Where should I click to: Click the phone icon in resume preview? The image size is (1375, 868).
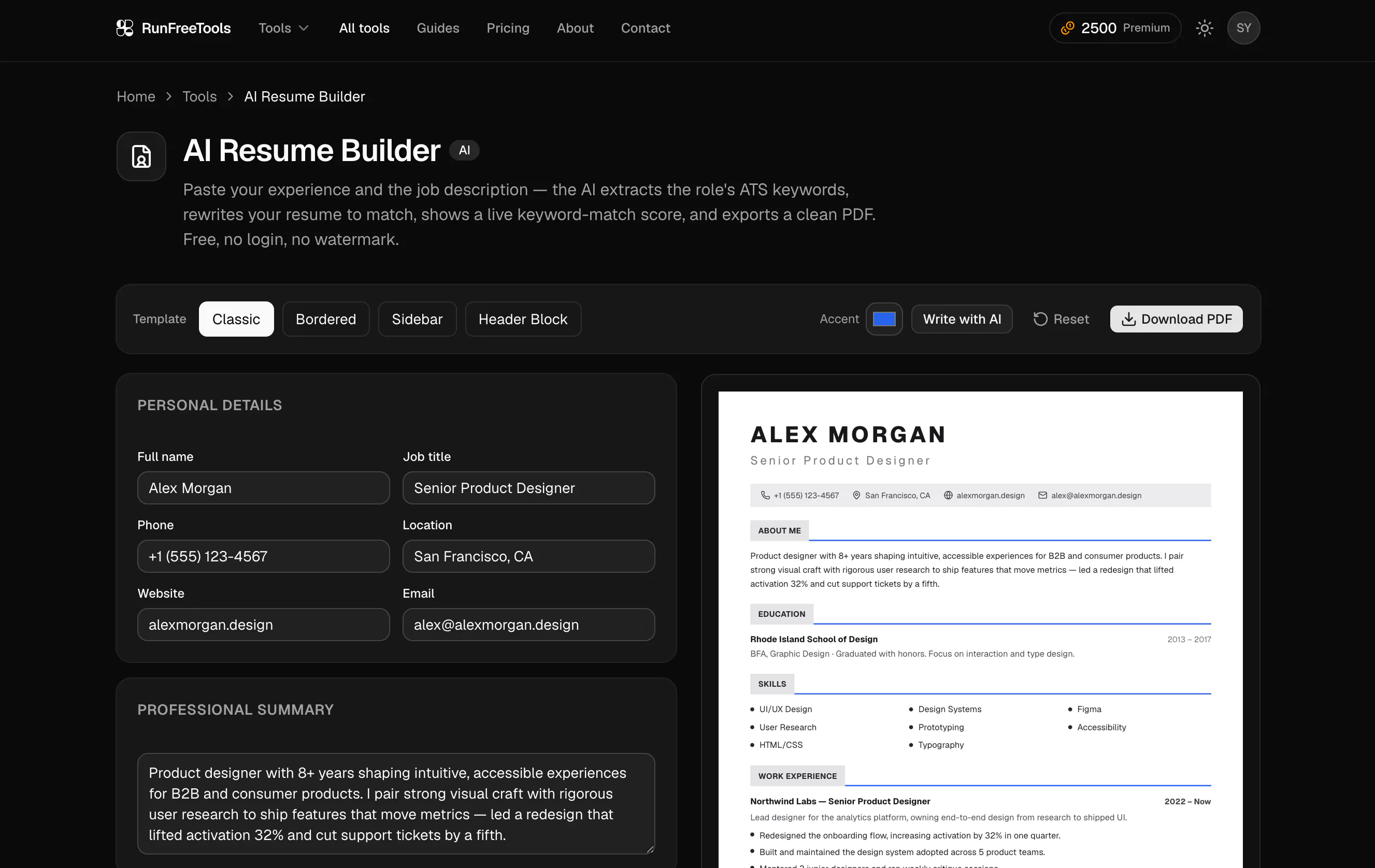(x=765, y=495)
